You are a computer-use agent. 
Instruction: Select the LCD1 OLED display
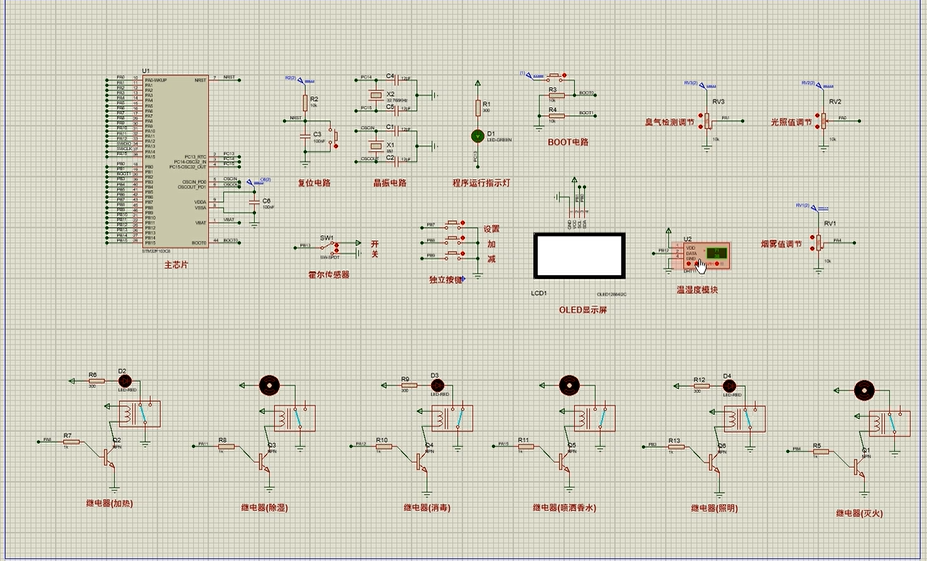click(579, 255)
